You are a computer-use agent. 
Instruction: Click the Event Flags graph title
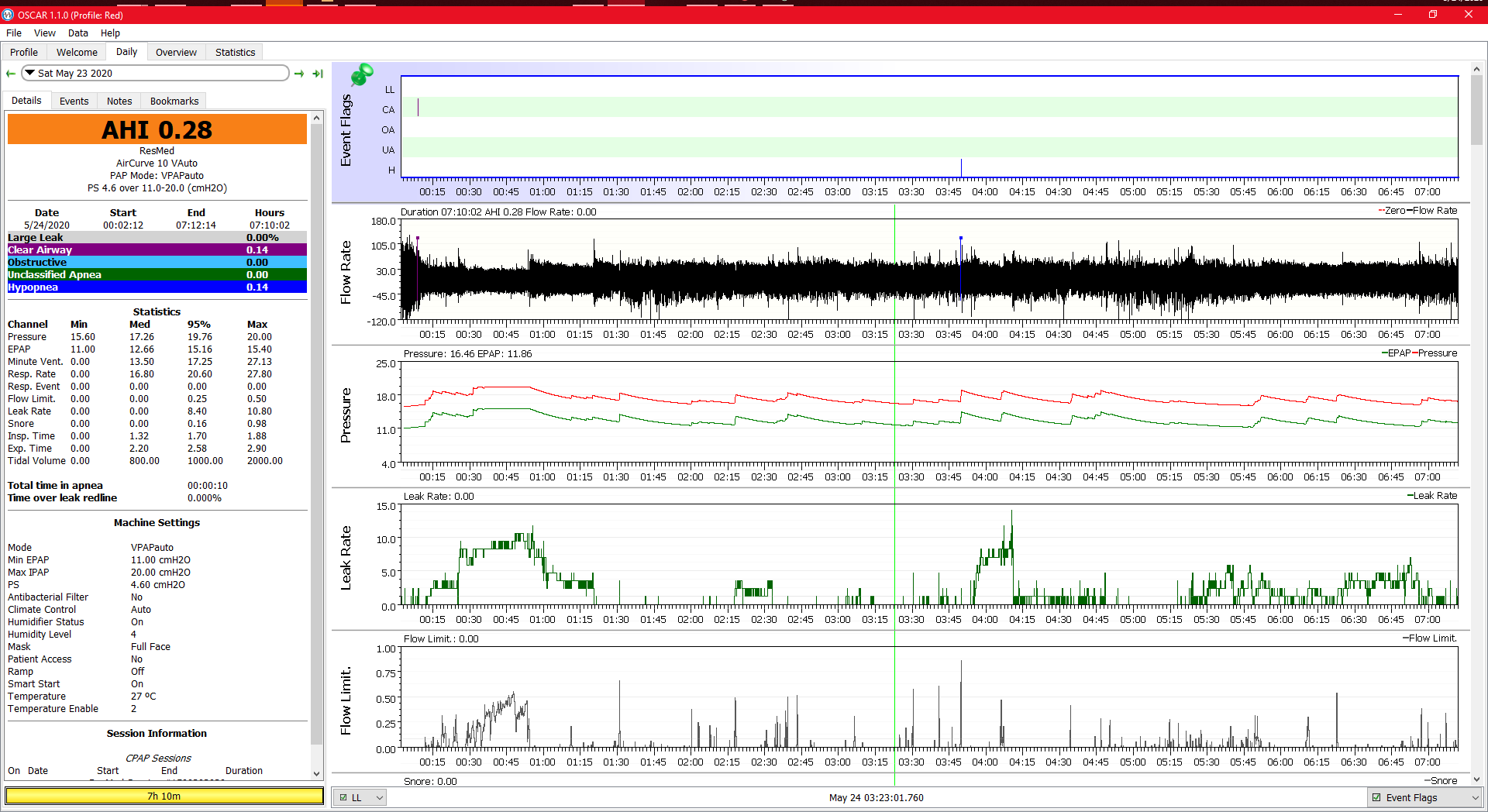346,130
